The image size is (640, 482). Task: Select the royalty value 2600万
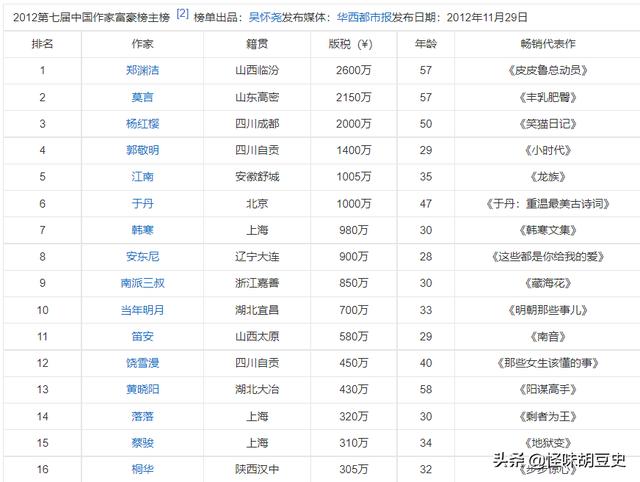(353, 70)
